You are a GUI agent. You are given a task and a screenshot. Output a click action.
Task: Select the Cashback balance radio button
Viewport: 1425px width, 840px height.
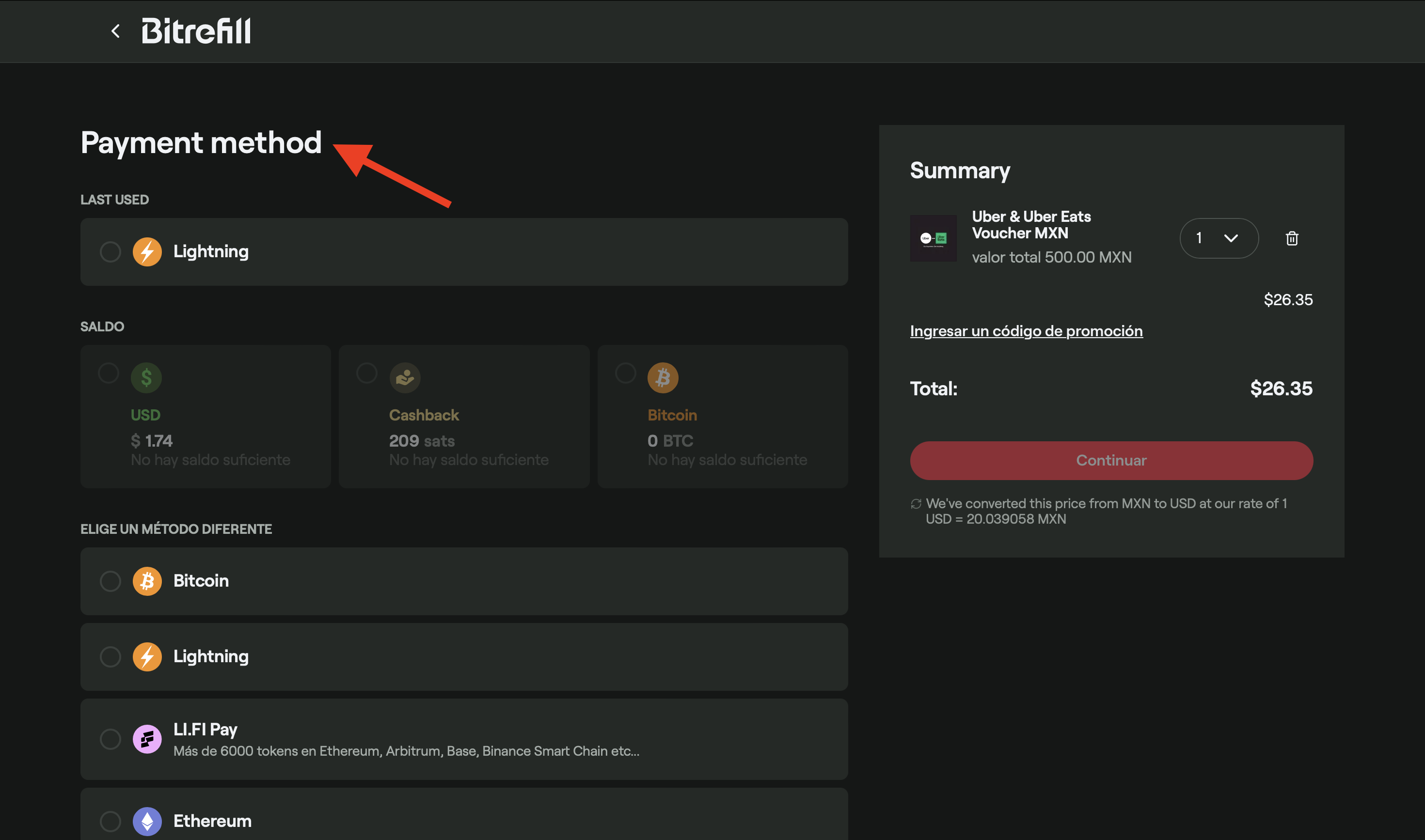coord(367,373)
